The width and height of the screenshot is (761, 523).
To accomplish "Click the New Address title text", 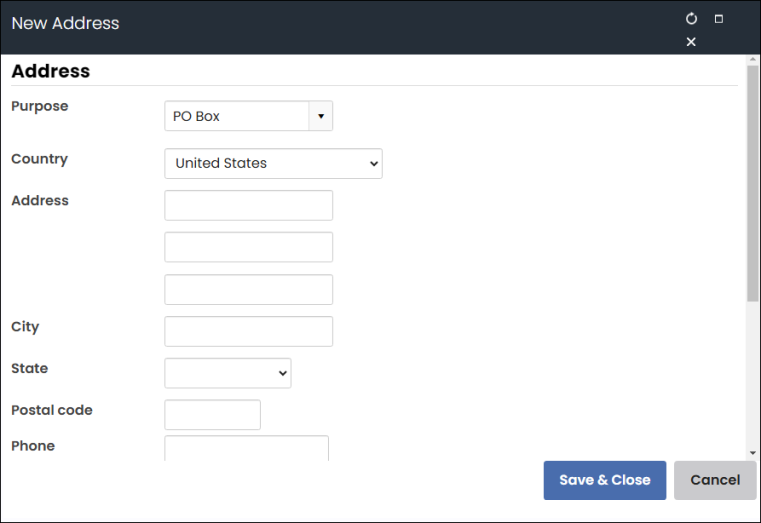I will pyautogui.click(x=65, y=23).
